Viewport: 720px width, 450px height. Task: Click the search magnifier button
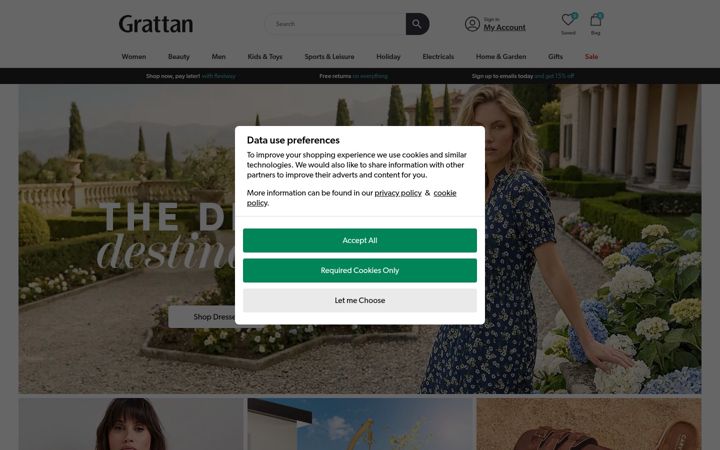coord(417,24)
